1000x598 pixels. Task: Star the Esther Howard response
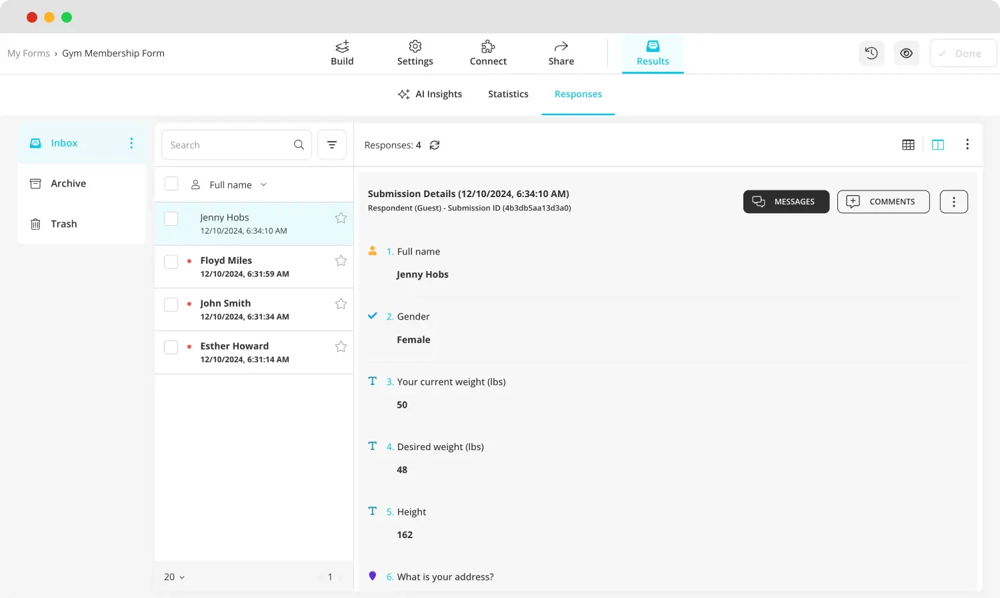(x=341, y=347)
